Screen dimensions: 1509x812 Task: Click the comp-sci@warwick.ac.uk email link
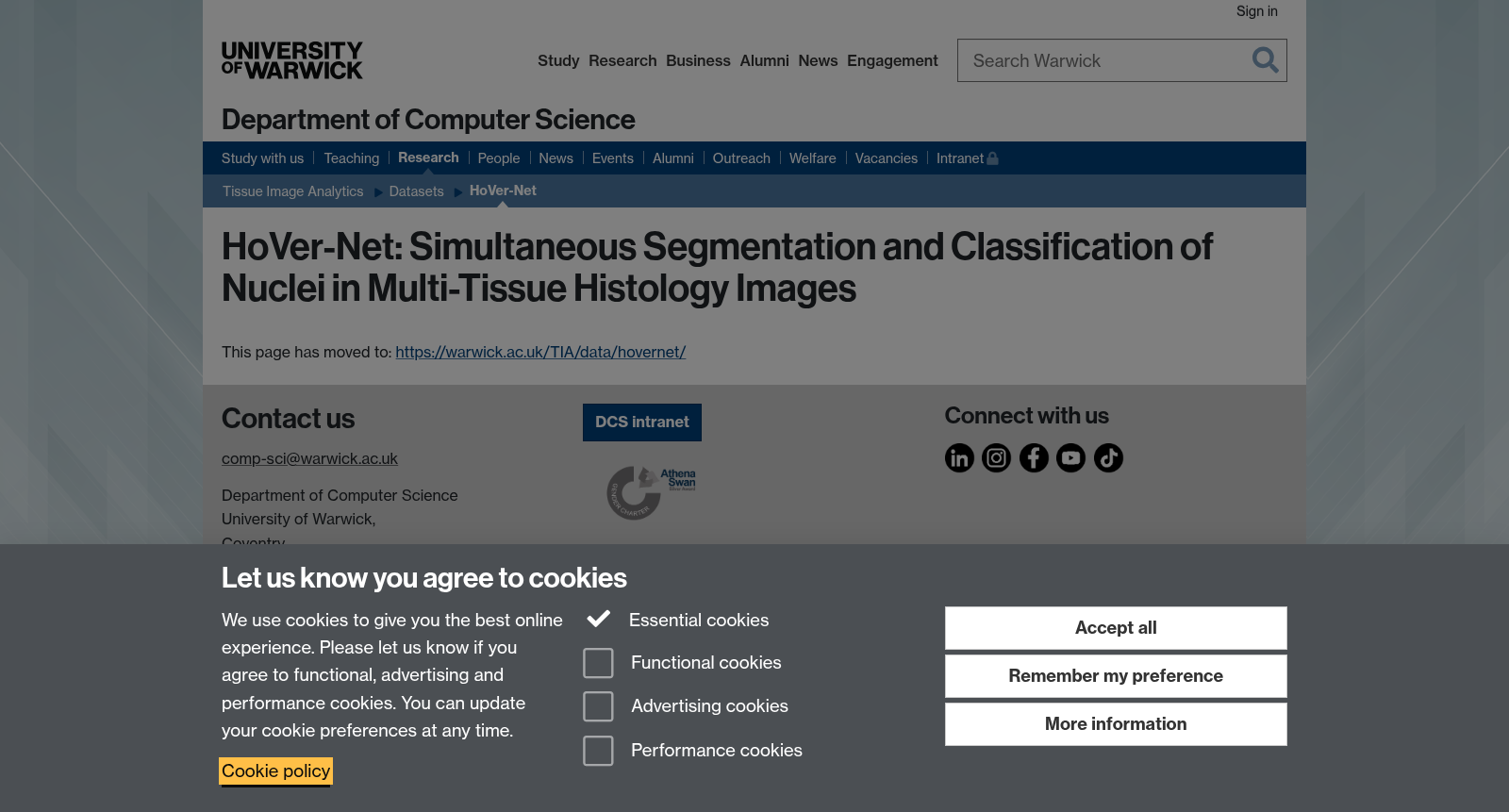(309, 458)
